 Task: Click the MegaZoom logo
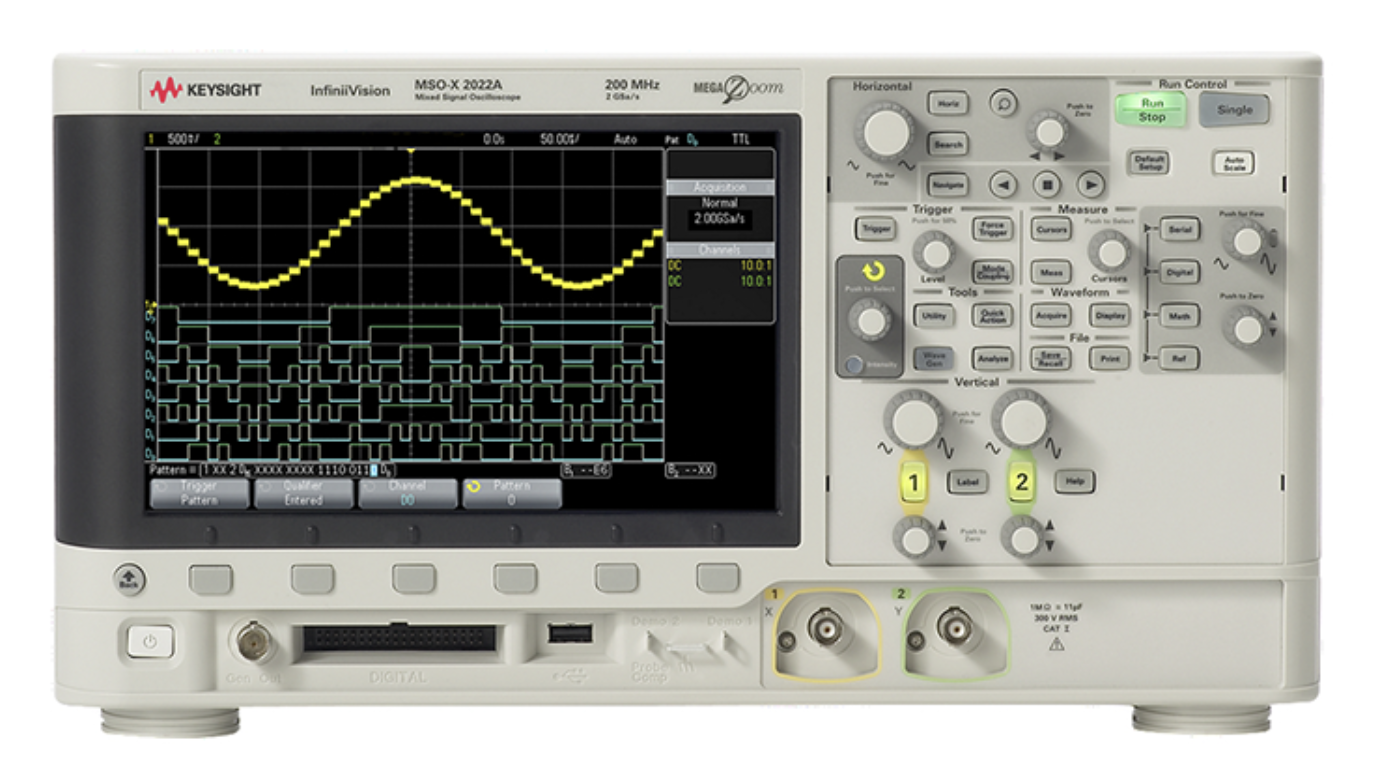pyautogui.click(x=738, y=88)
